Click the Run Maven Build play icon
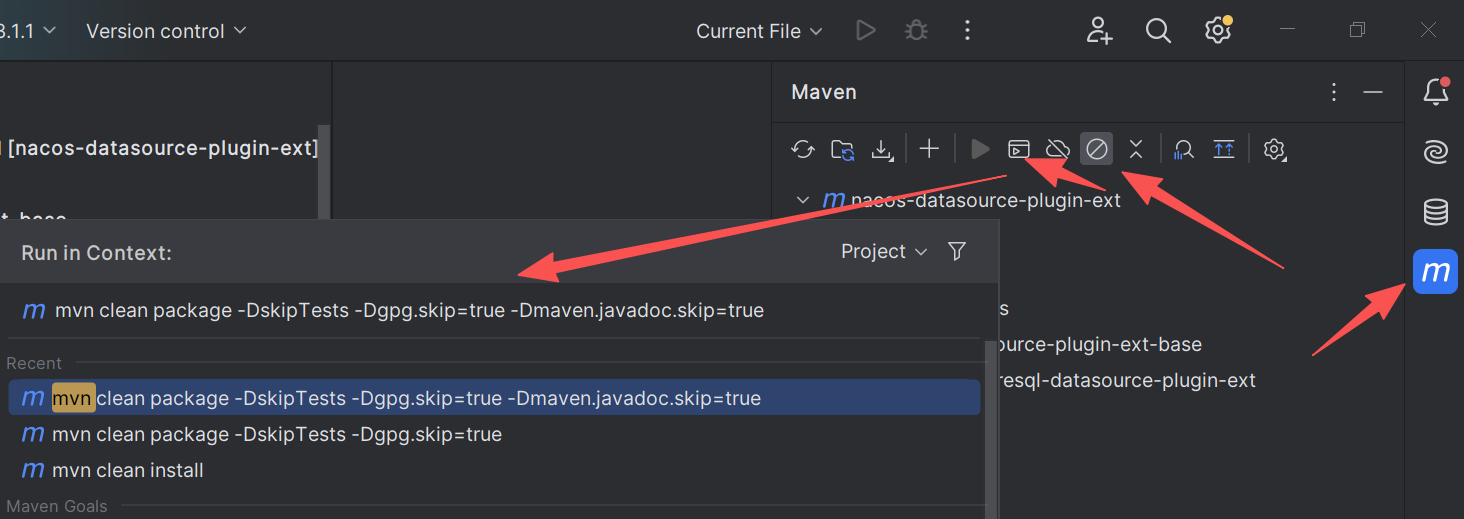This screenshot has height=519, width=1464. coord(980,150)
